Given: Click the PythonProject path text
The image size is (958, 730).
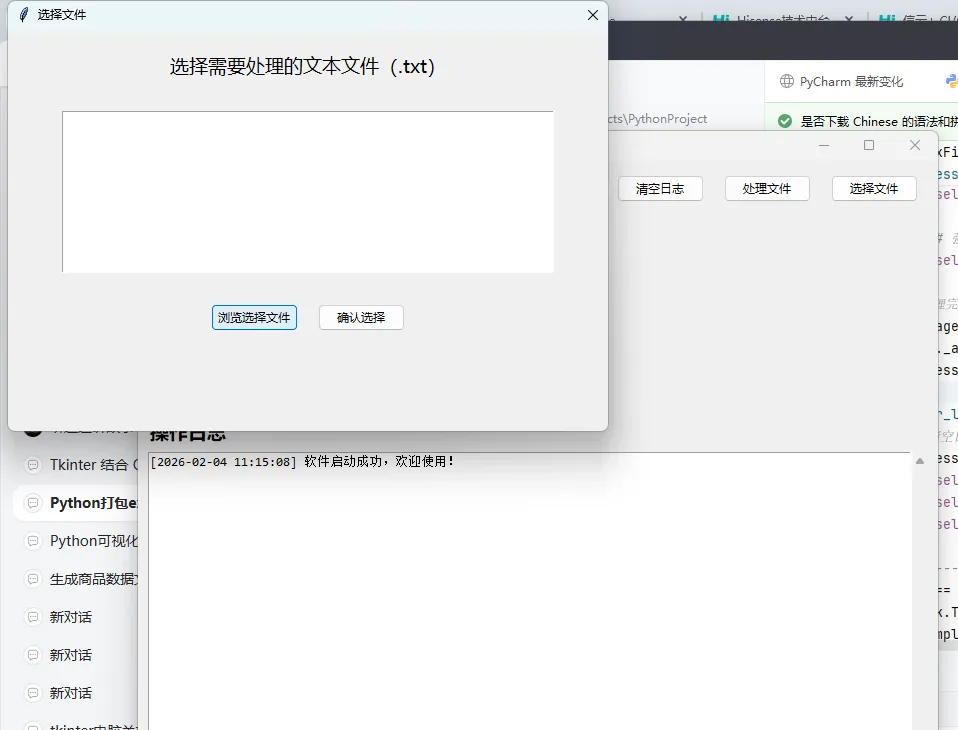Looking at the screenshot, I should point(657,119).
